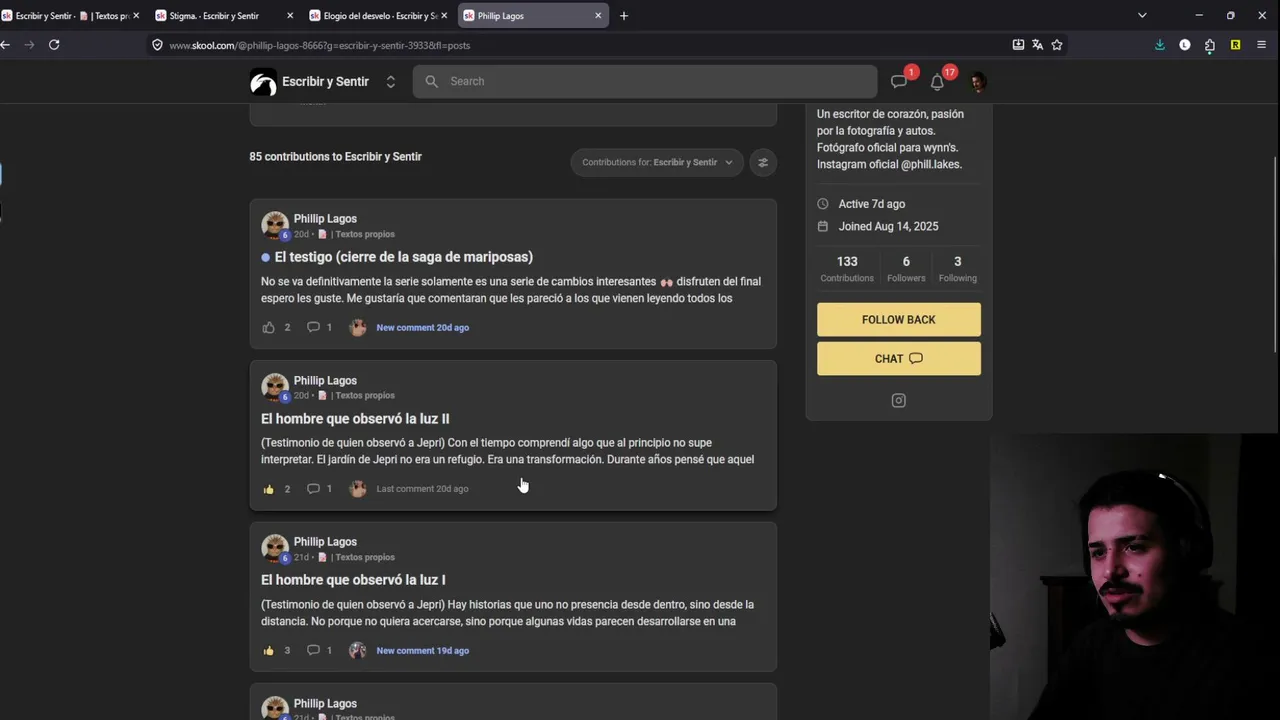Like the El testigo post
The width and height of the screenshot is (1280, 720).
click(x=268, y=327)
